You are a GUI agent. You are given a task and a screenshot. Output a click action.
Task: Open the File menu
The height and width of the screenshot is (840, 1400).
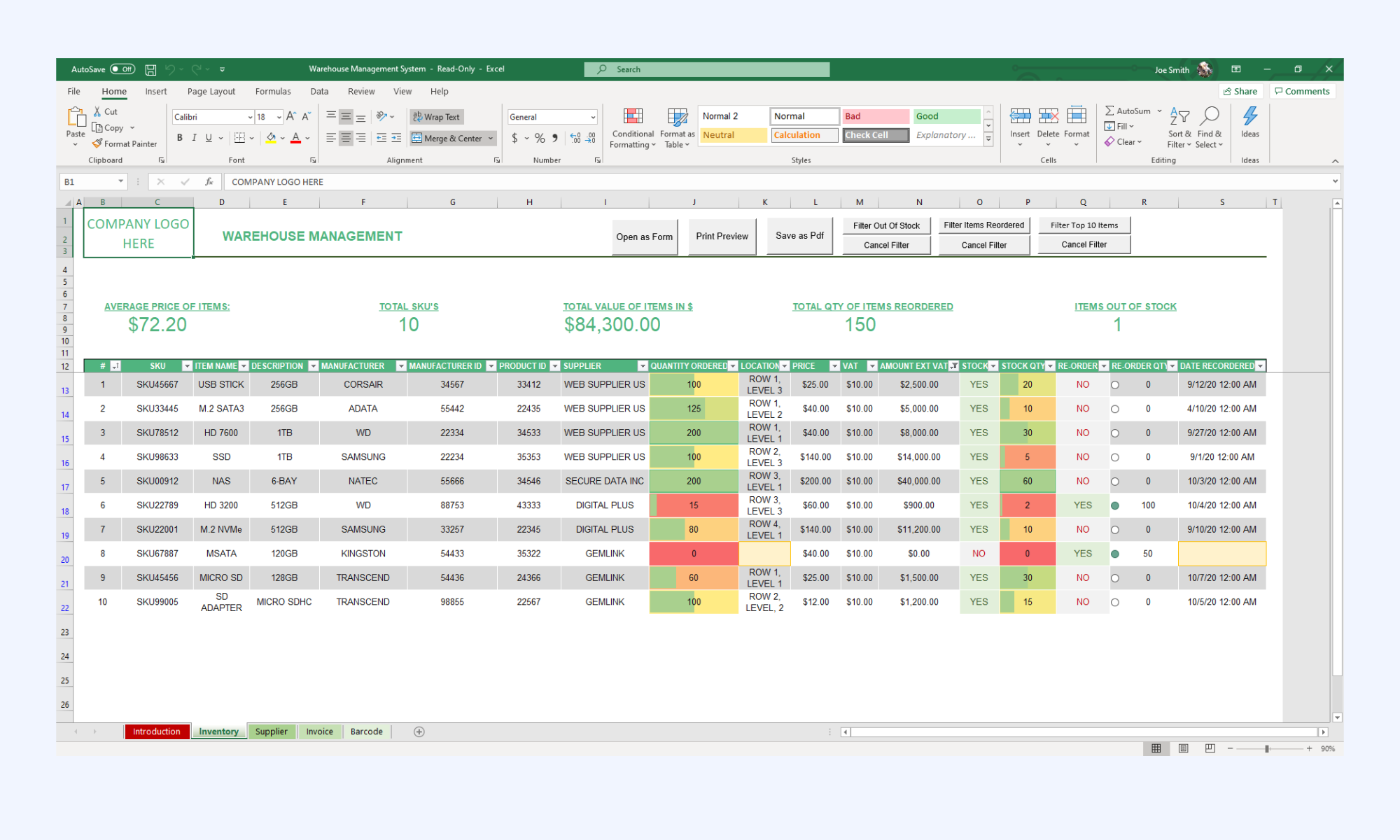[x=73, y=91]
